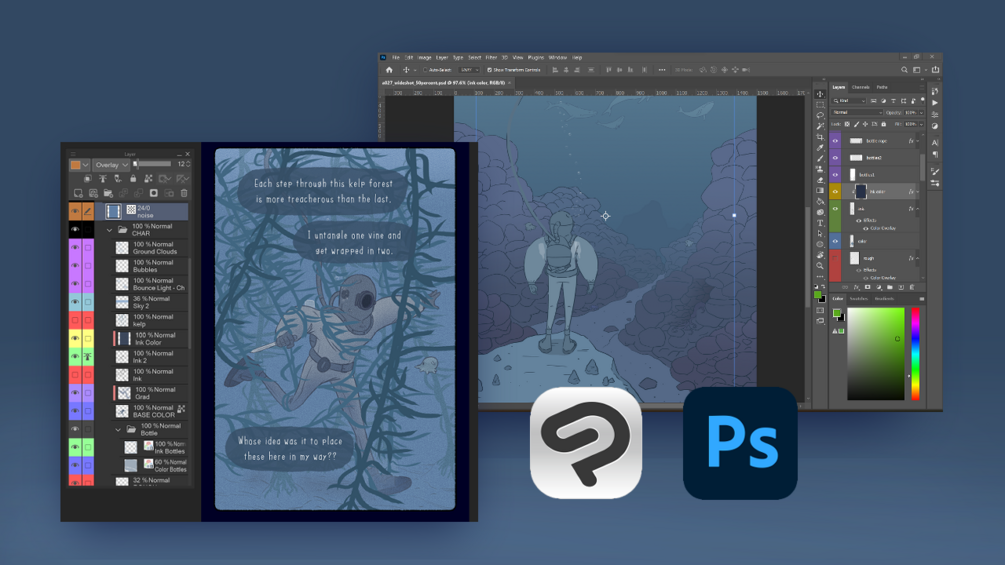Select the Lasso tool in Photoshop
1005x565 pixels.
[820, 115]
